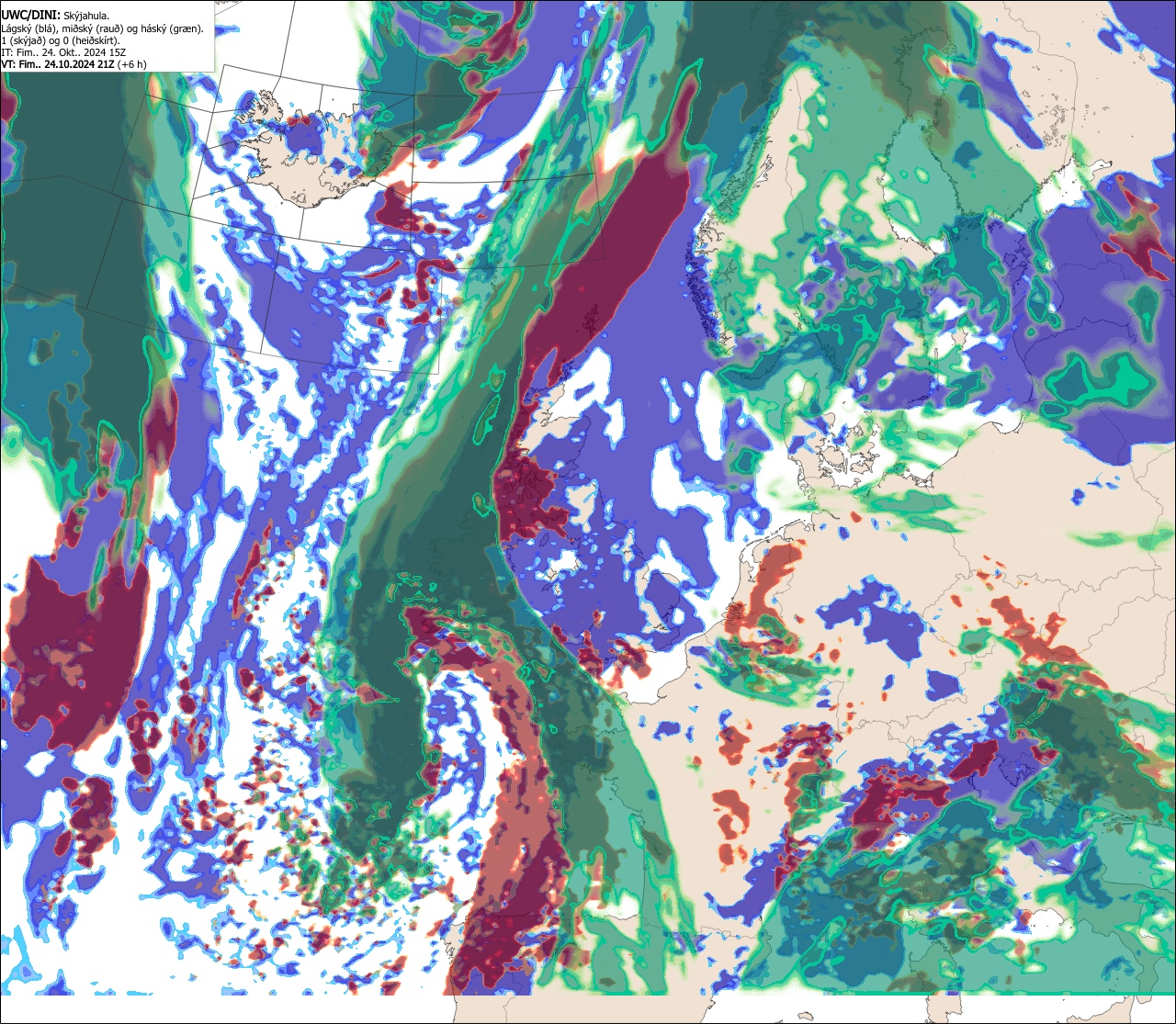
Task: Click the "UWC/DINI: Skýjahula." title text
Action: pos(55,16)
